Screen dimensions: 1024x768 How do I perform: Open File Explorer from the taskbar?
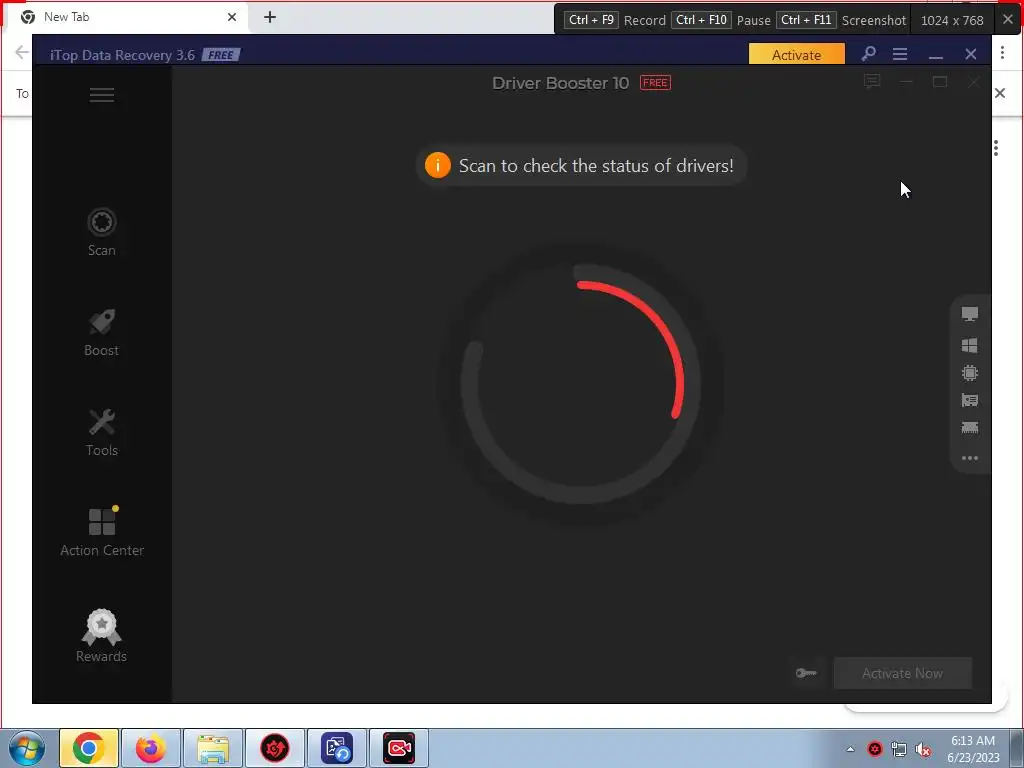point(213,748)
